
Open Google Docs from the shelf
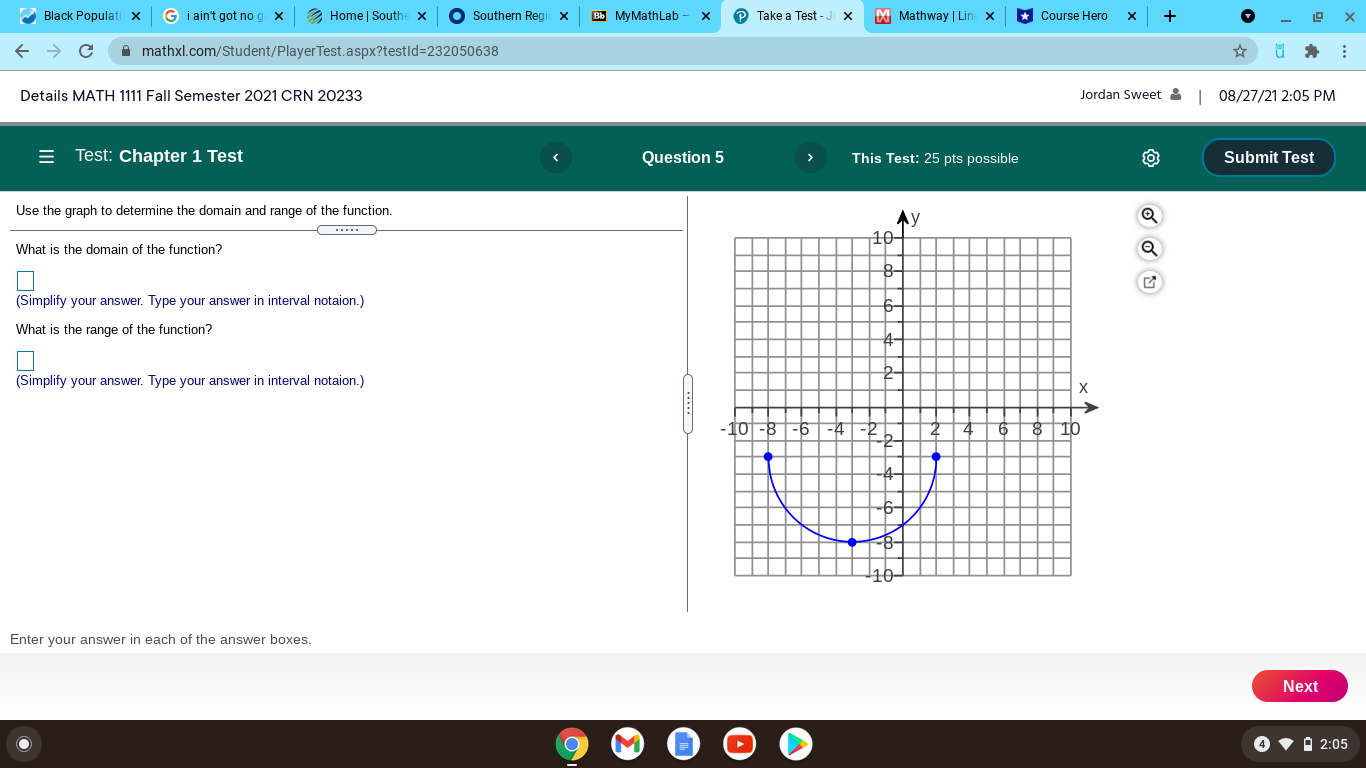(x=684, y=744)
